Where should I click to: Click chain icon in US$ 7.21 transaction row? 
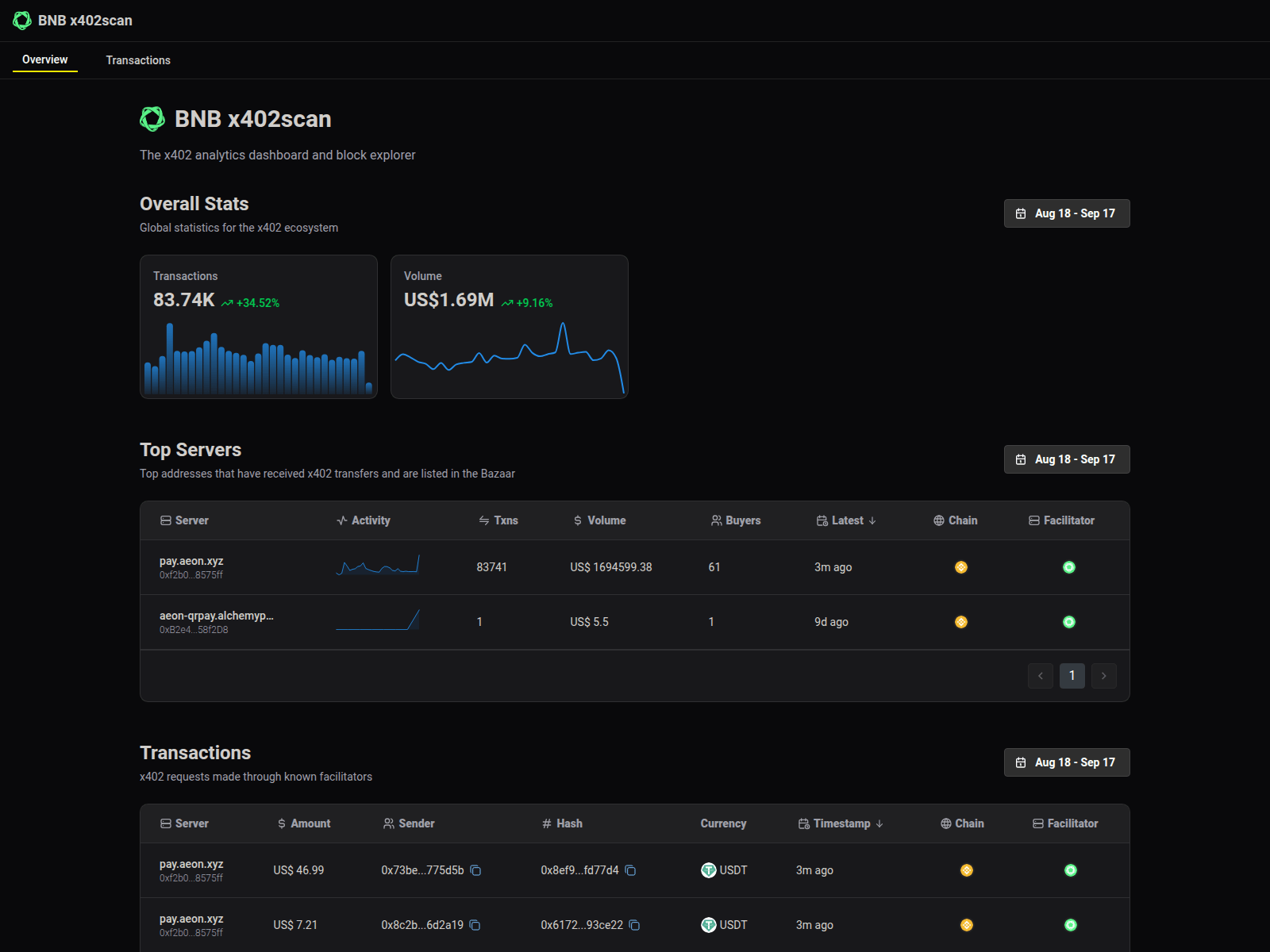[967, 925]
